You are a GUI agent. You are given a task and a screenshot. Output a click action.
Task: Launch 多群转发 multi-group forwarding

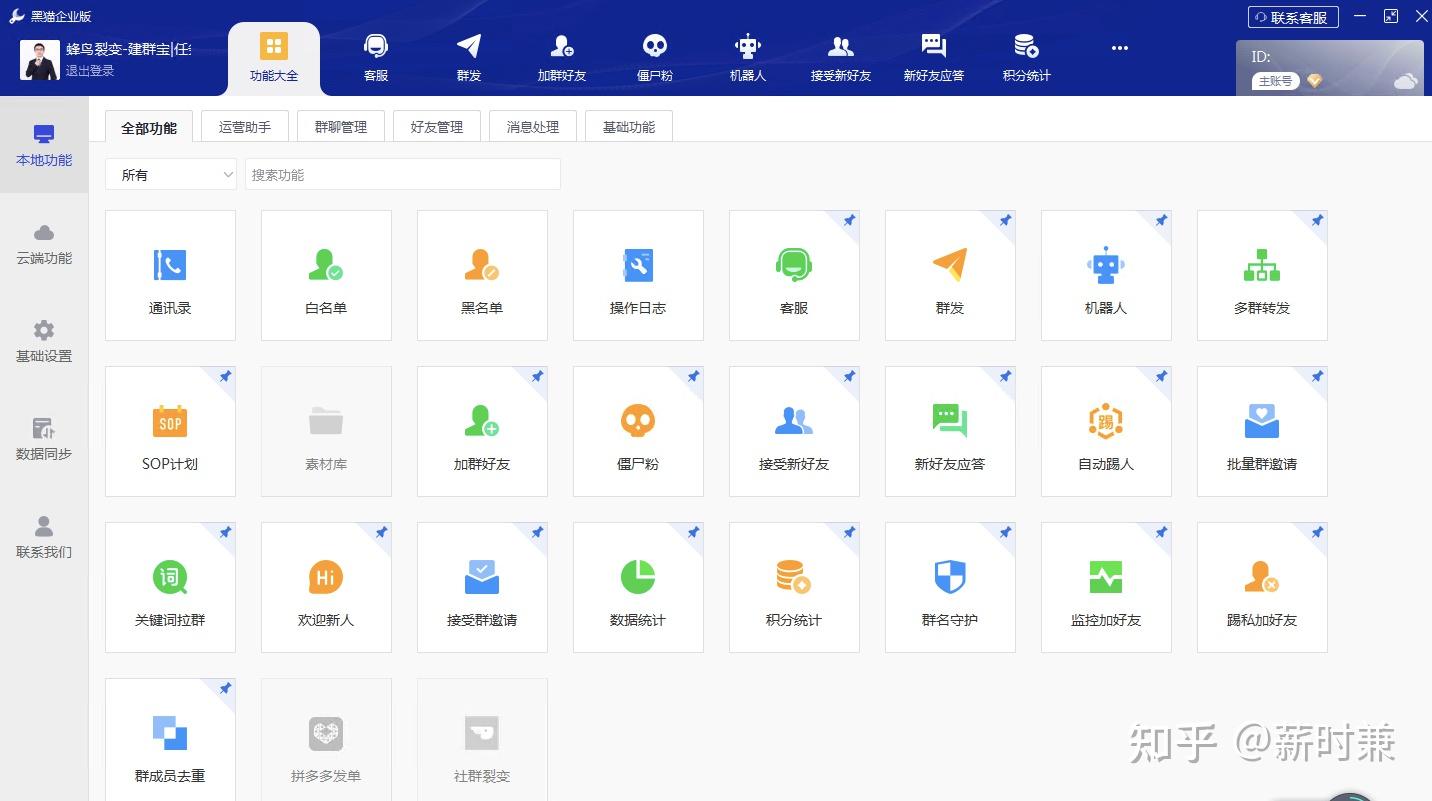1262,275
